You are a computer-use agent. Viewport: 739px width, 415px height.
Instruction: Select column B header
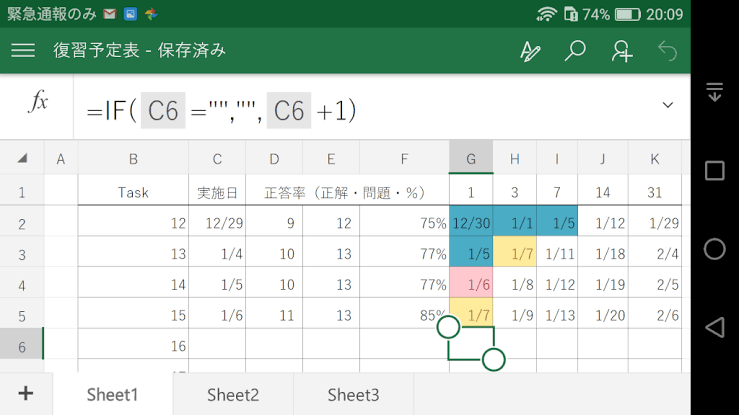[x=133, y=159]
